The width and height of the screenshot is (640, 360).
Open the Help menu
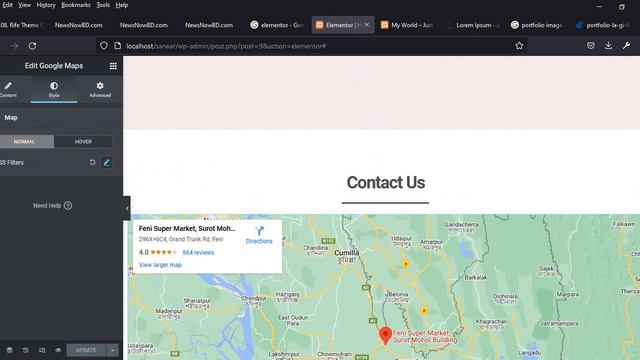[122, 5]
